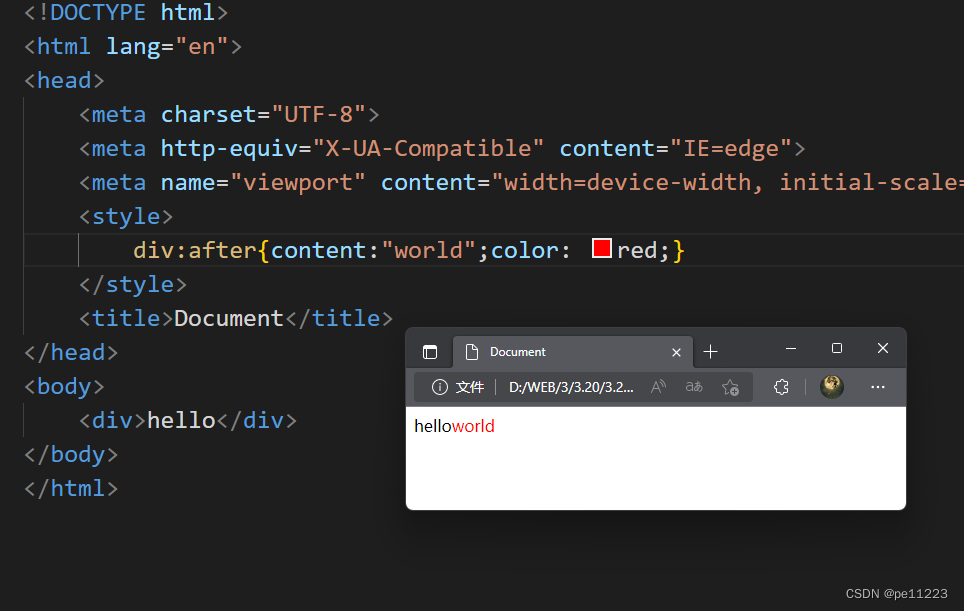Click the closing </style> tag
The height and width of the screenshot is (611, 964).
pos(133,285)
